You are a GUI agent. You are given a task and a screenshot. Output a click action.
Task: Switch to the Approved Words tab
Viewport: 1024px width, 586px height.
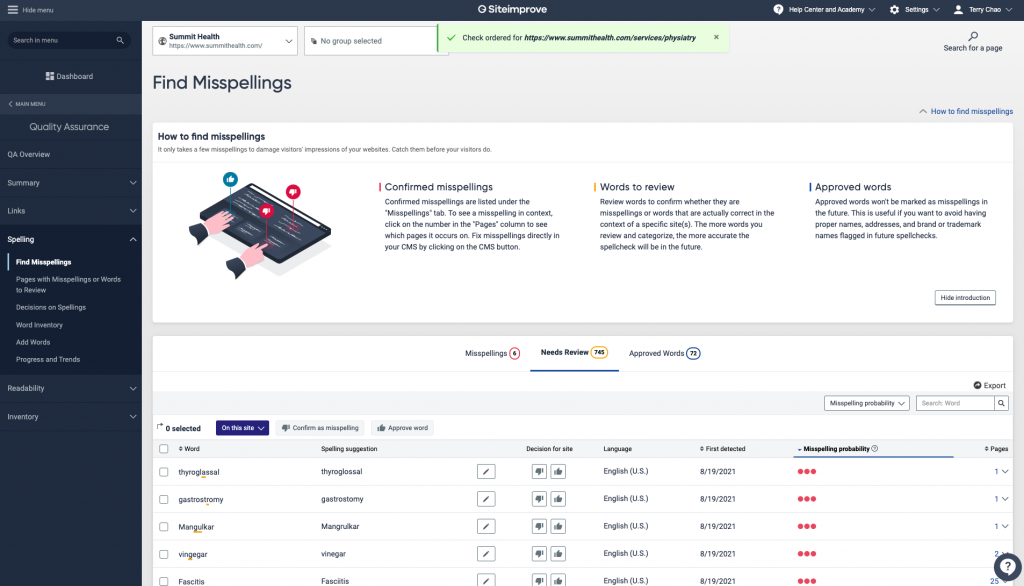tap(663, 353)
